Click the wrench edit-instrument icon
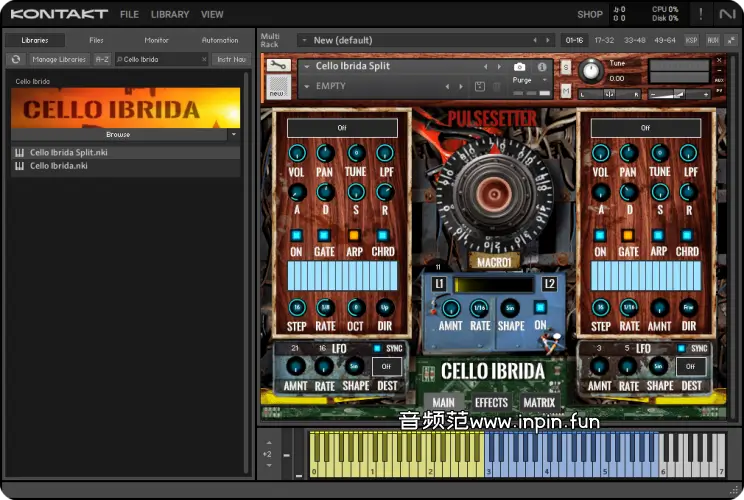The image size is (744, 500). [279, 66]
